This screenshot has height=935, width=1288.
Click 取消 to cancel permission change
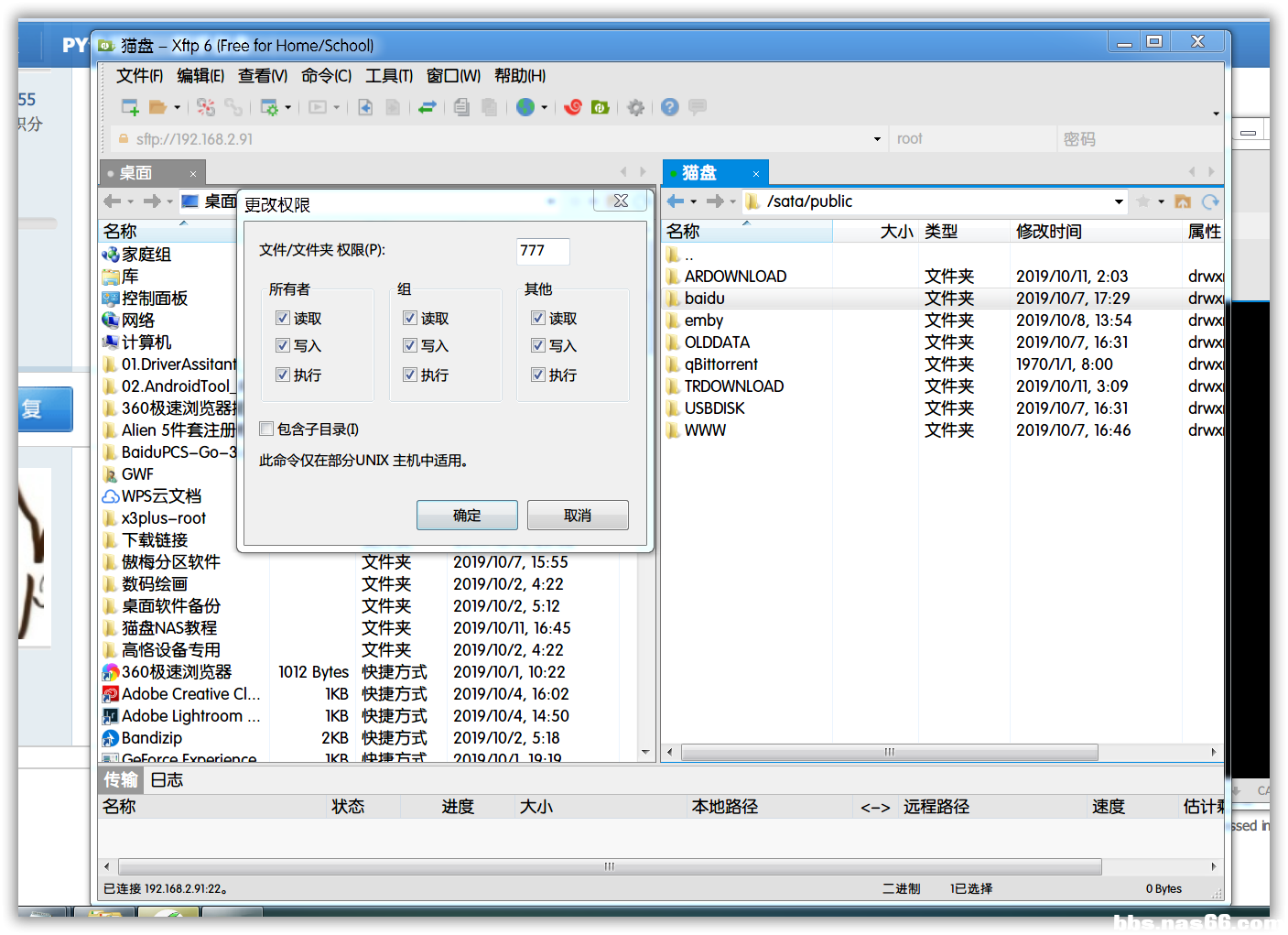coord(578,515)
